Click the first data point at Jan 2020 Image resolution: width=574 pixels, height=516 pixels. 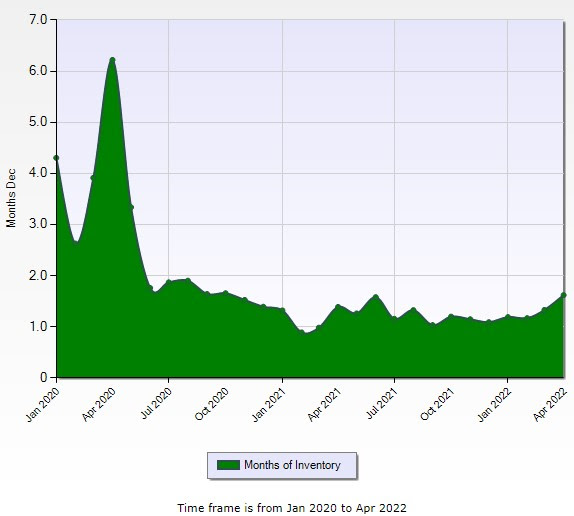click(56, 158)
